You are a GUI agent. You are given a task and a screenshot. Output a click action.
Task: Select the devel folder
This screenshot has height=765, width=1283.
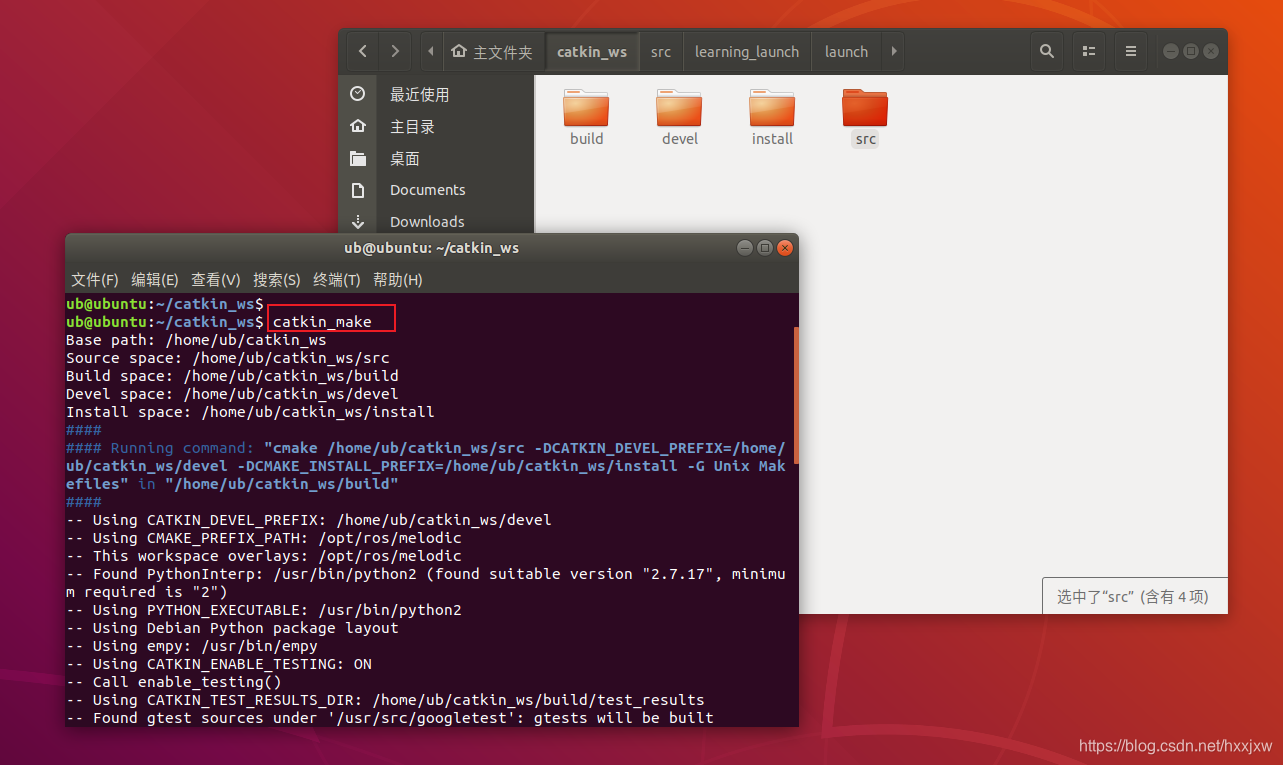coord(680,117)
